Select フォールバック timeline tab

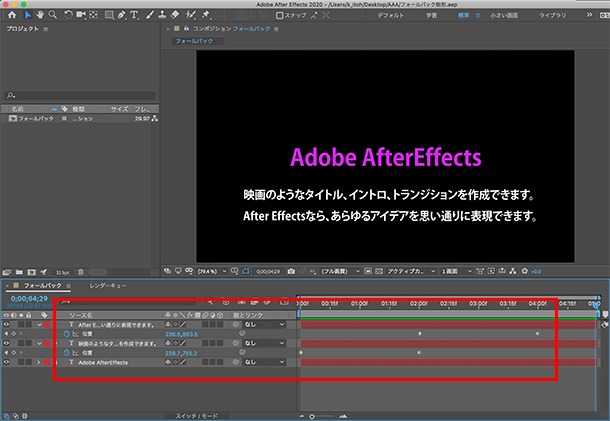click(x=43, y=286)
